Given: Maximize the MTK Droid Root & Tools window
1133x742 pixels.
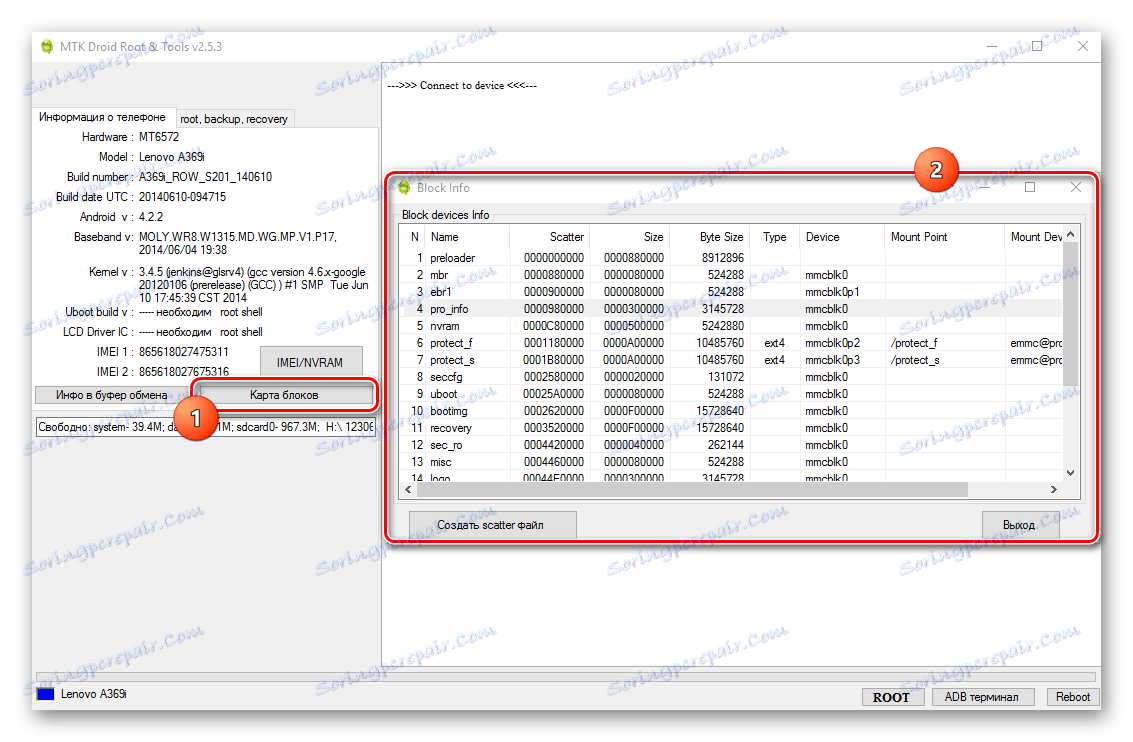Looking at the screenshot, I should coord(1037,46).
